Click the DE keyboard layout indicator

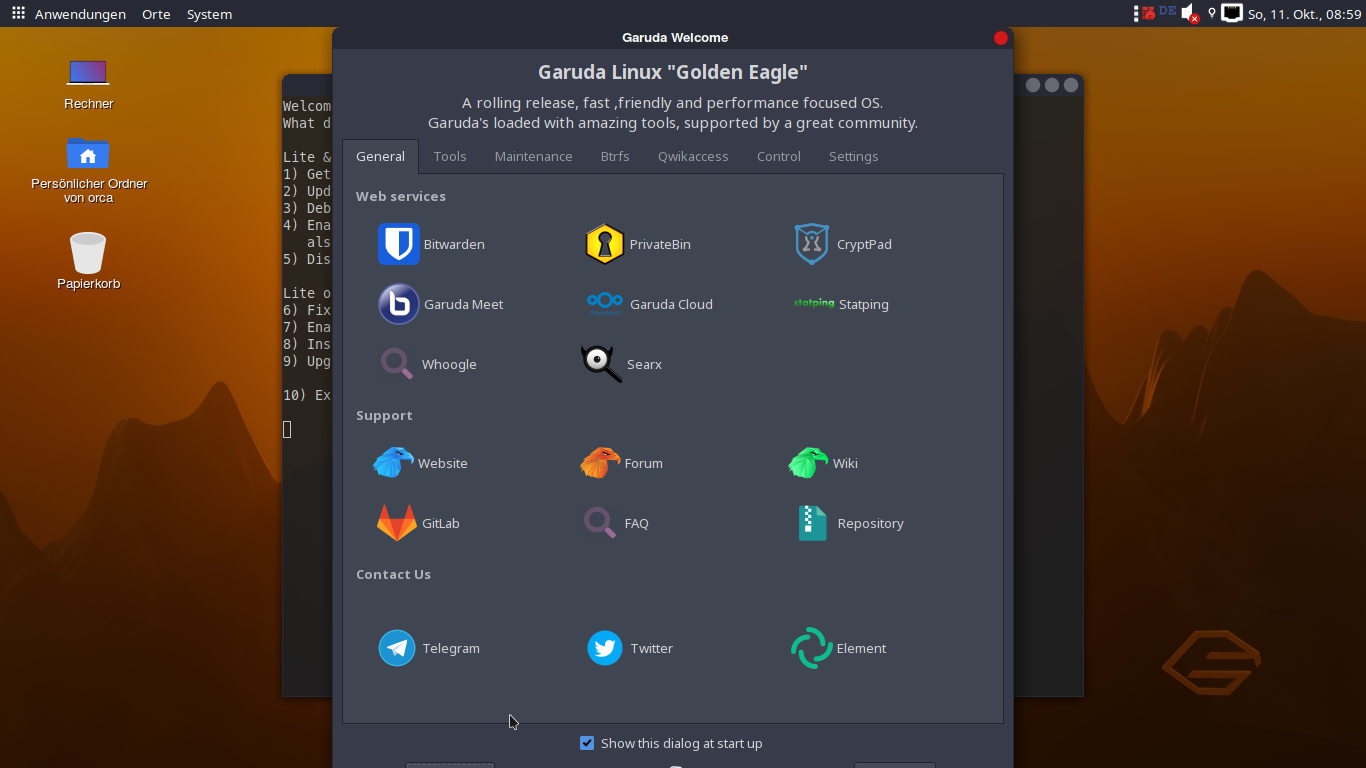point(1167,12)
